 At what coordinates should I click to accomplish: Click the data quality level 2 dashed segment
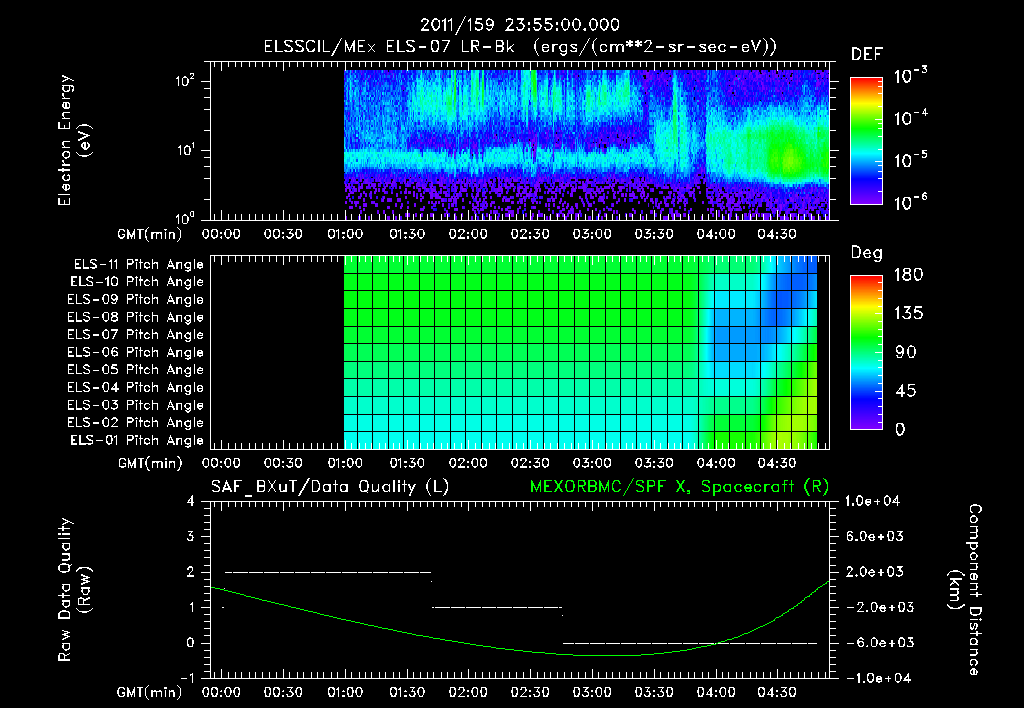tap(328, 572)
